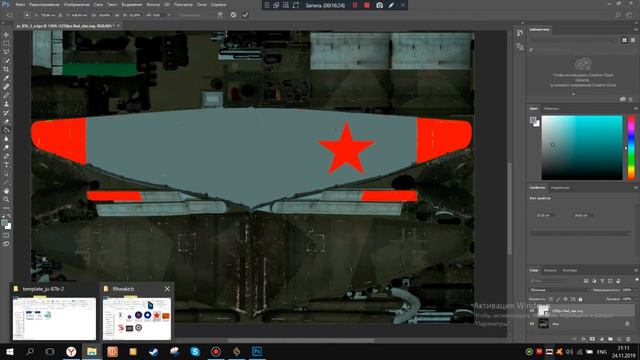Click the foreground color swatch in toolbox

[4, 223]
